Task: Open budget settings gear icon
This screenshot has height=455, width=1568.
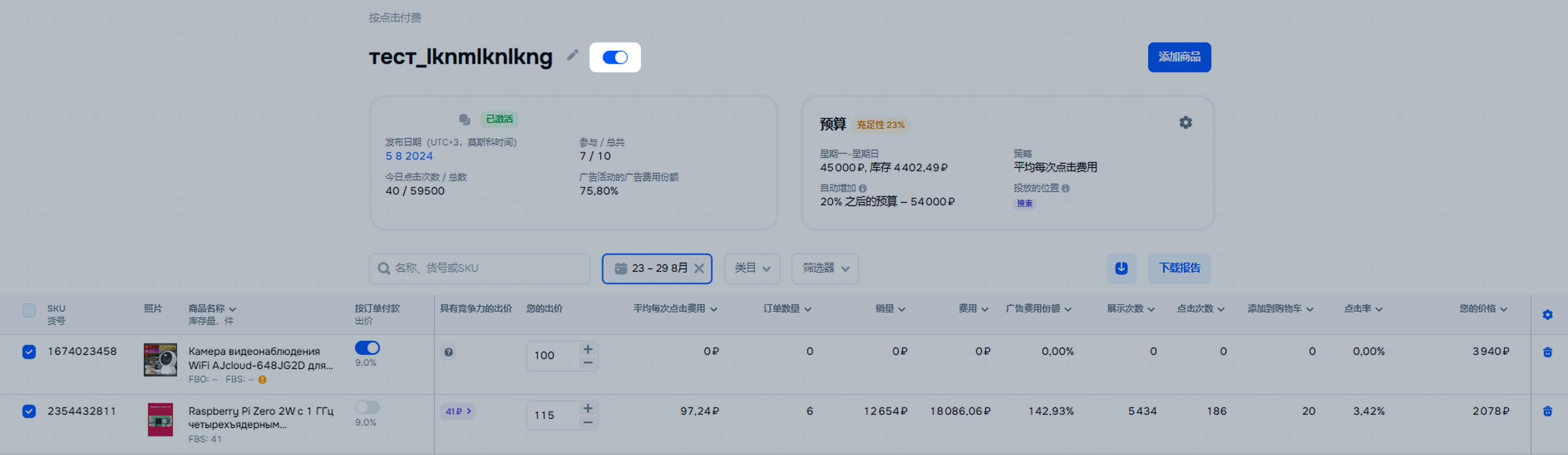Action: [x=1185, y=123]
